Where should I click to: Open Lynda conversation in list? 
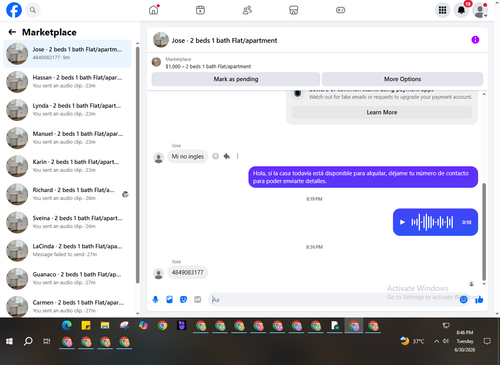pyautogui.click(x=68, y=110)
